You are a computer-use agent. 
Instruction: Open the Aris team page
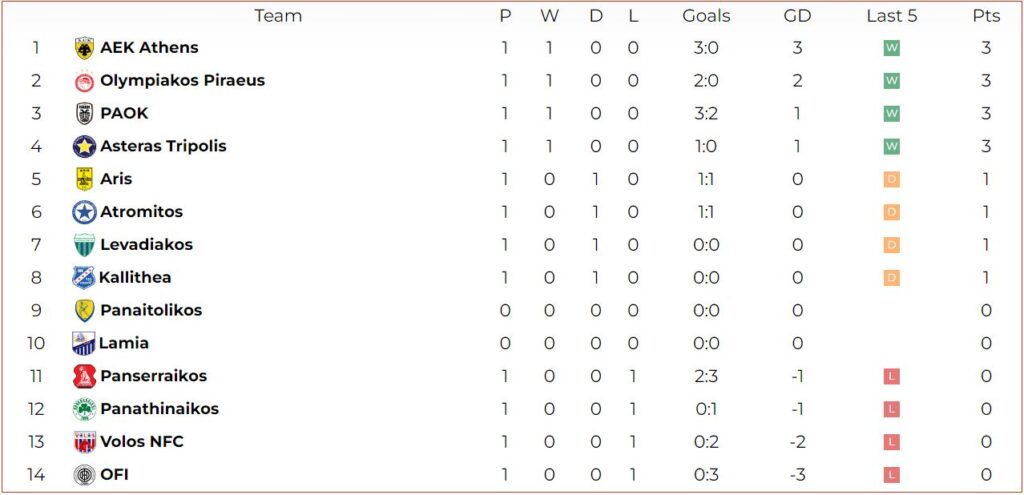click(x=116, y=179)
